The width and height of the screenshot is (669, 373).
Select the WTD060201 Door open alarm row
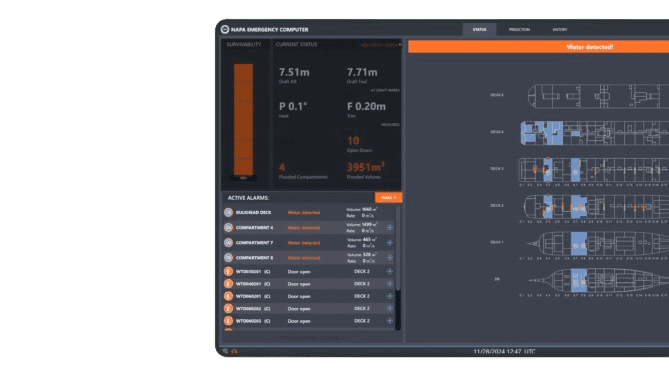click(308, 296)
